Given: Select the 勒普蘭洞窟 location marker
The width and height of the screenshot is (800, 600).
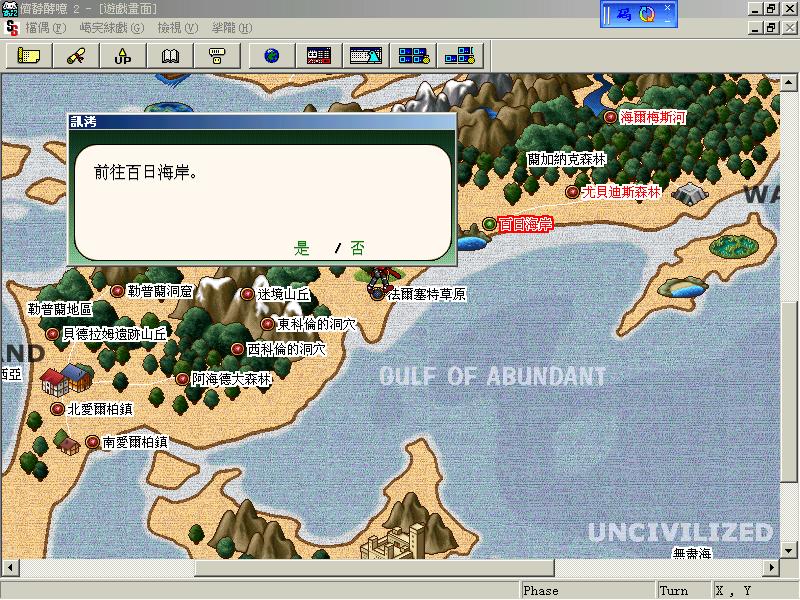Looking at the screenshot, I should (x=117, y=291).
